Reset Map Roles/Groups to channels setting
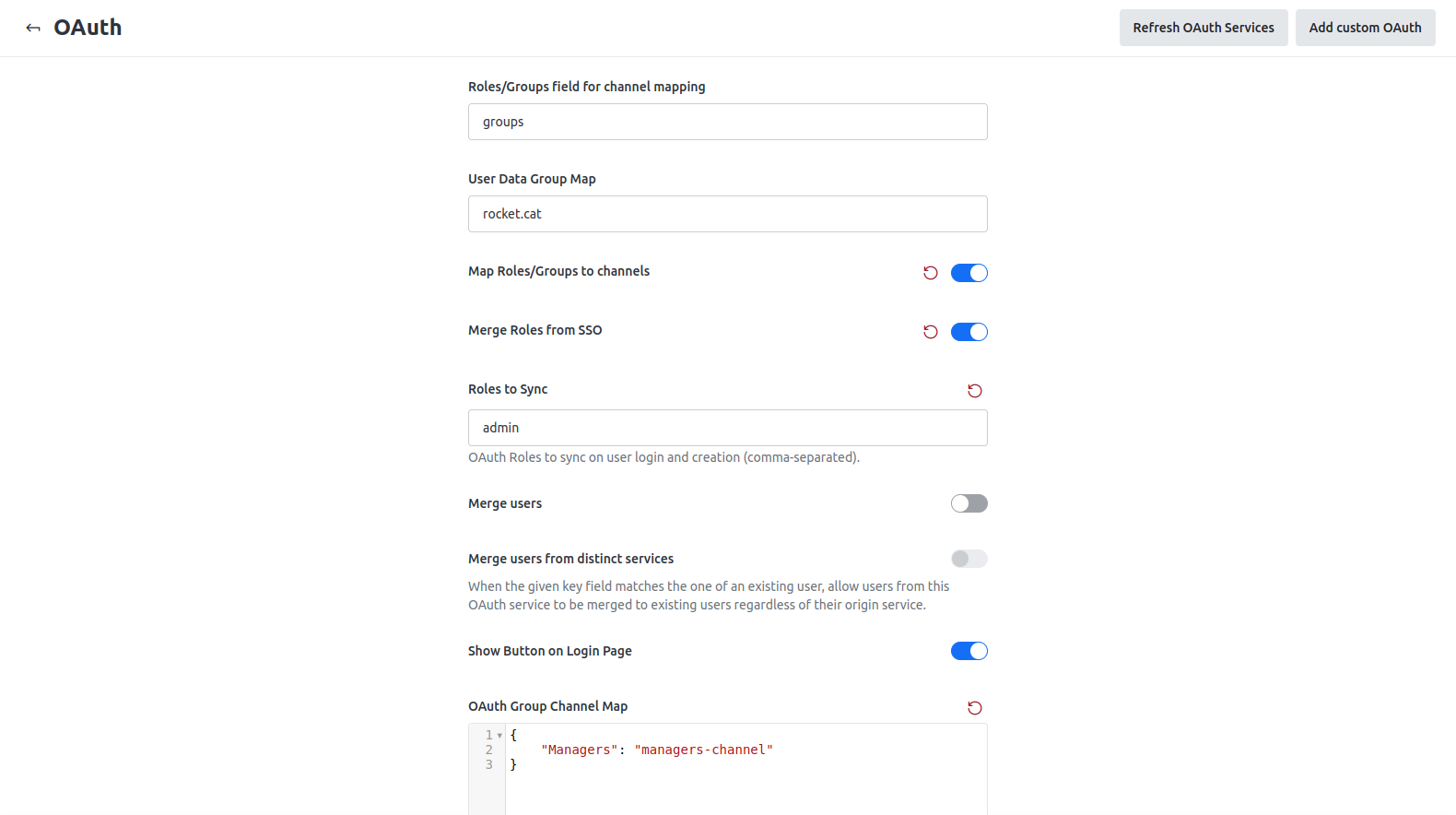 931,273
